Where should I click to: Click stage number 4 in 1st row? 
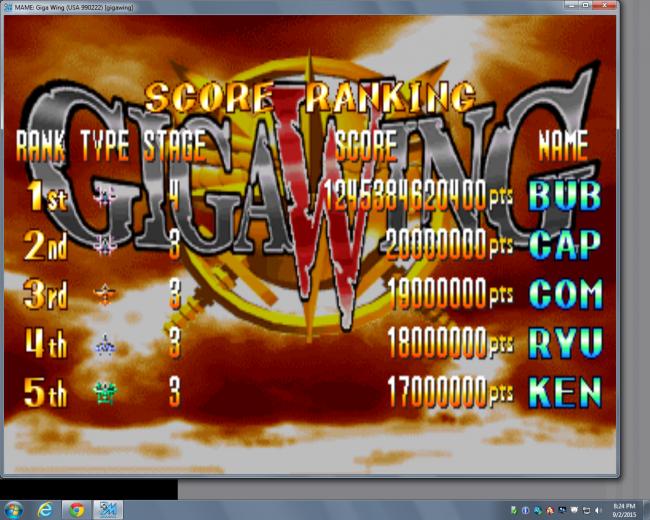click(x=175, y=196)
